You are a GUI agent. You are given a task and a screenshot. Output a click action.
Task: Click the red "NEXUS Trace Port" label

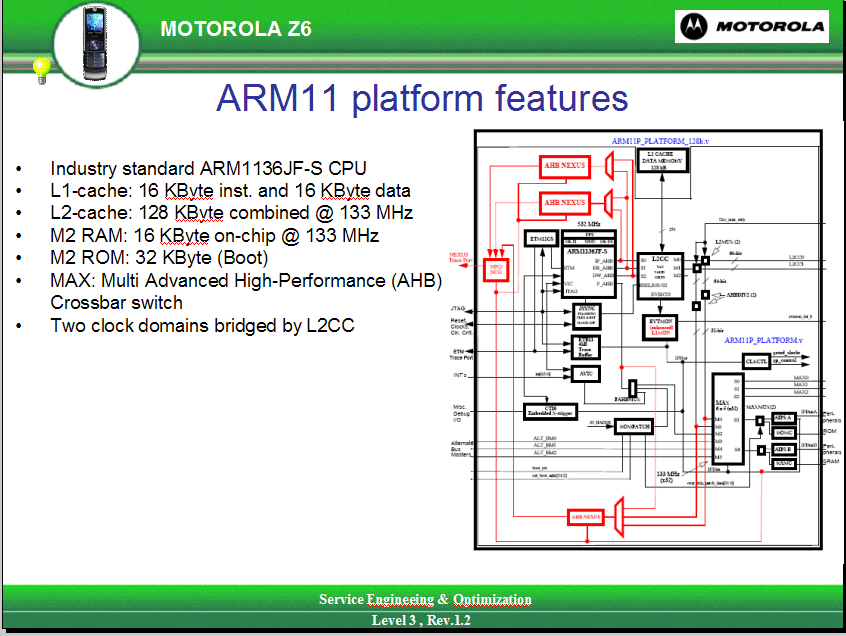460,257
